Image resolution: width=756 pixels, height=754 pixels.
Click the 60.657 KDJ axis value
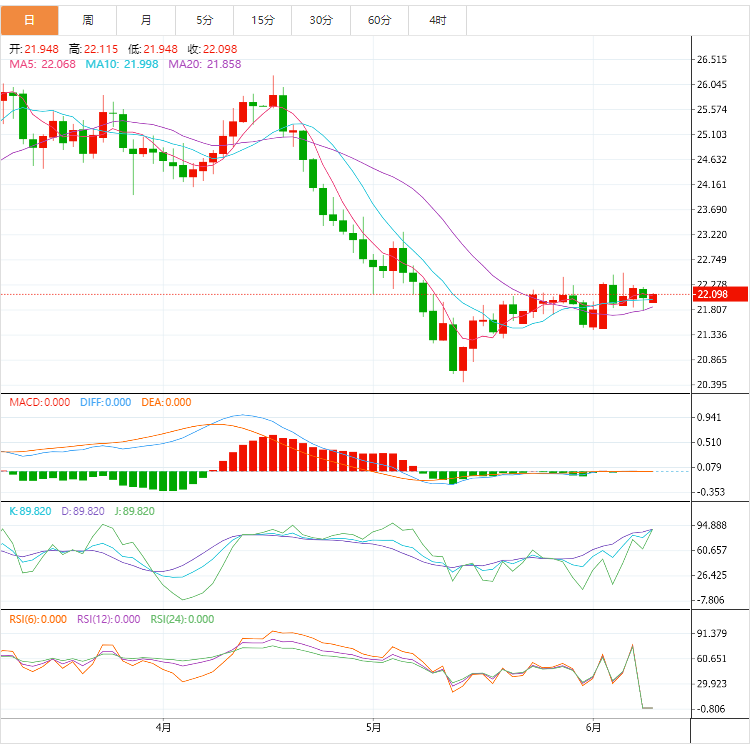(x=712, y=551)
